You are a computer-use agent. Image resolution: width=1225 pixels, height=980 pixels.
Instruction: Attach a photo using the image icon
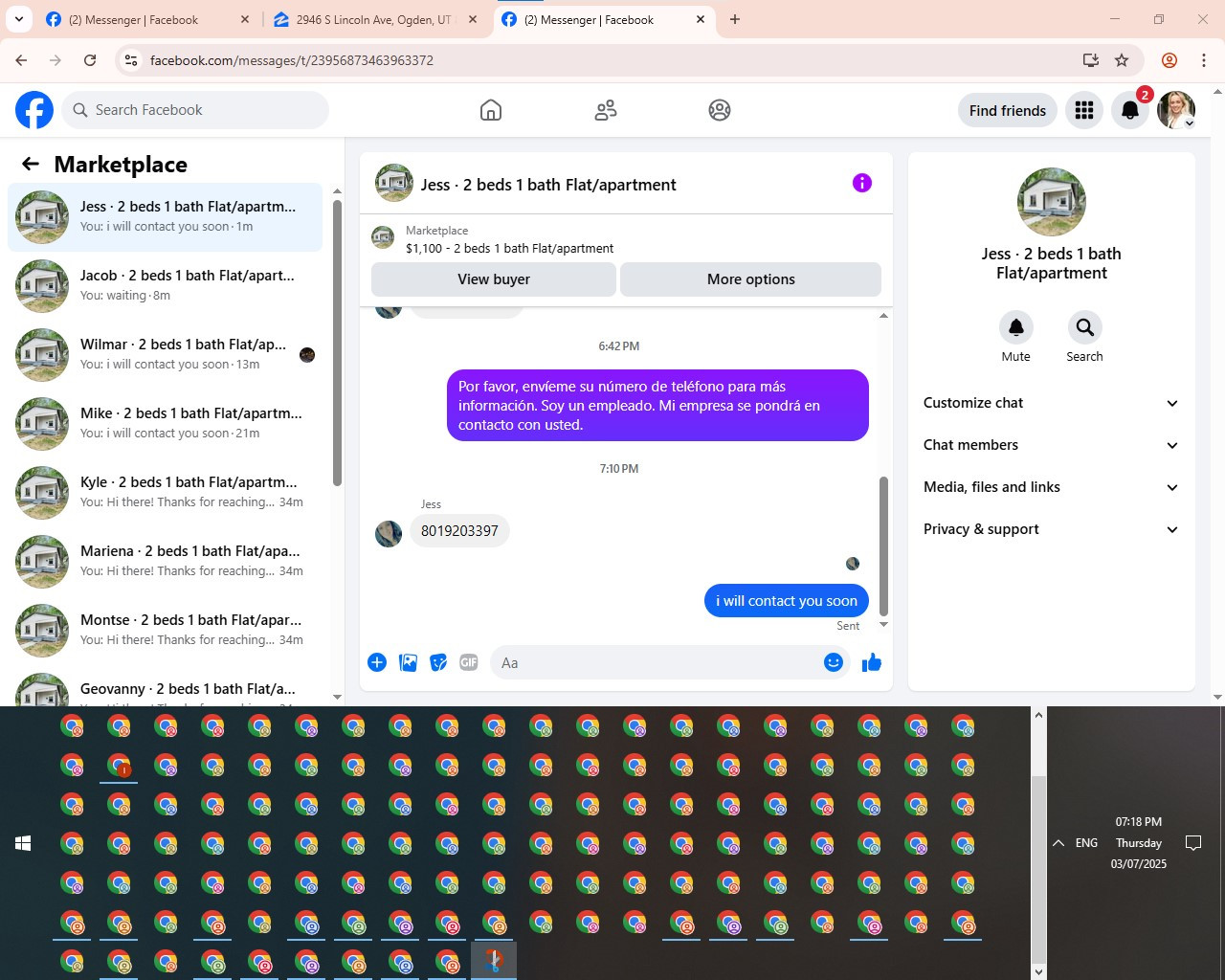tap(408, 662)
